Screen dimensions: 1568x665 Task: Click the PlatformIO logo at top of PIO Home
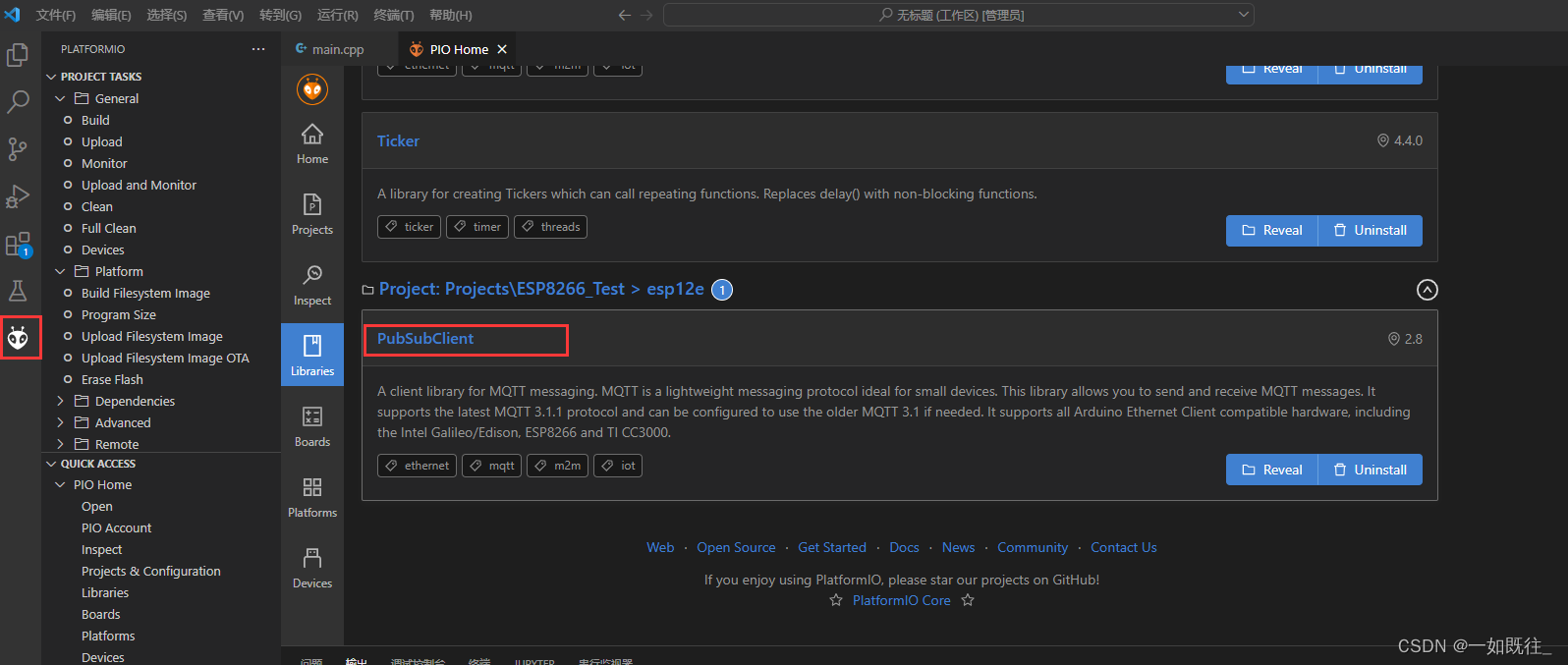pyautogui.click(x=312, y=89)
